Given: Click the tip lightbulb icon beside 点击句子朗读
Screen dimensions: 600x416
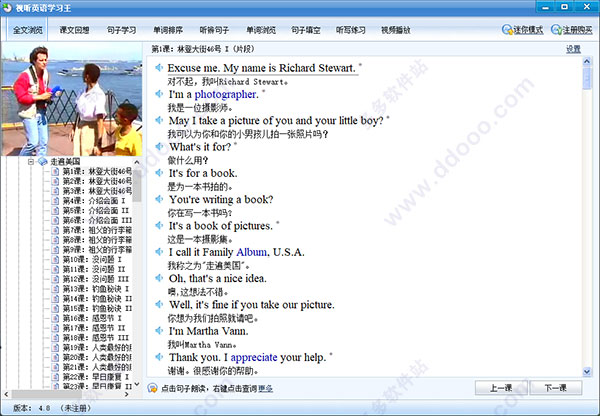Looking at the screenshot, I should tap(152, 388).
